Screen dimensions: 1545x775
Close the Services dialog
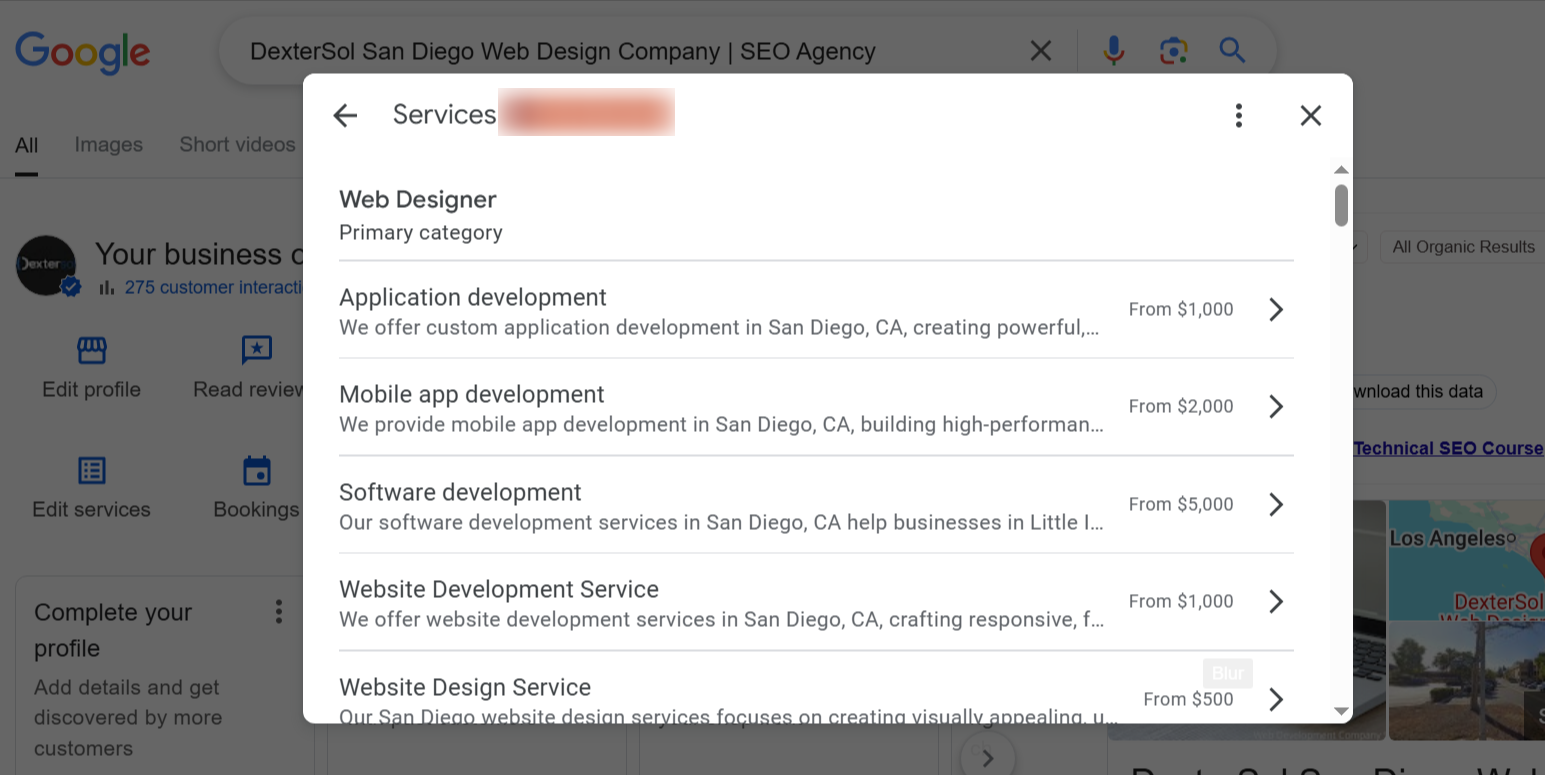(x=1310, y=116)
